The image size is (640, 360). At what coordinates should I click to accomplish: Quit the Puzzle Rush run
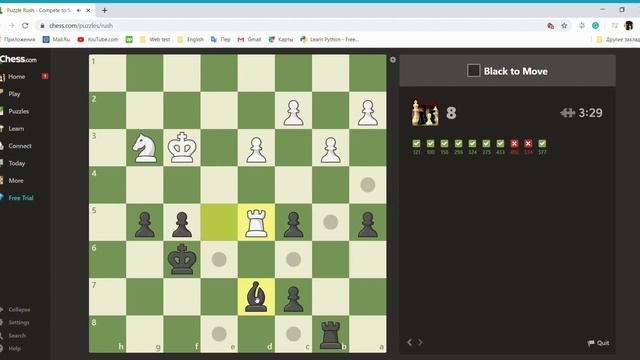point(598,343)
